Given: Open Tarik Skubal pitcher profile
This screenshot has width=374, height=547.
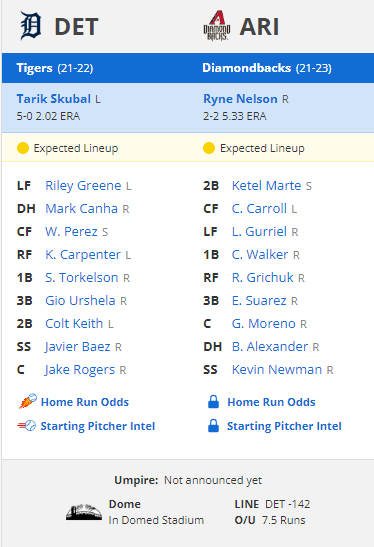Looking at the screenshot, I should pos(54,99).
